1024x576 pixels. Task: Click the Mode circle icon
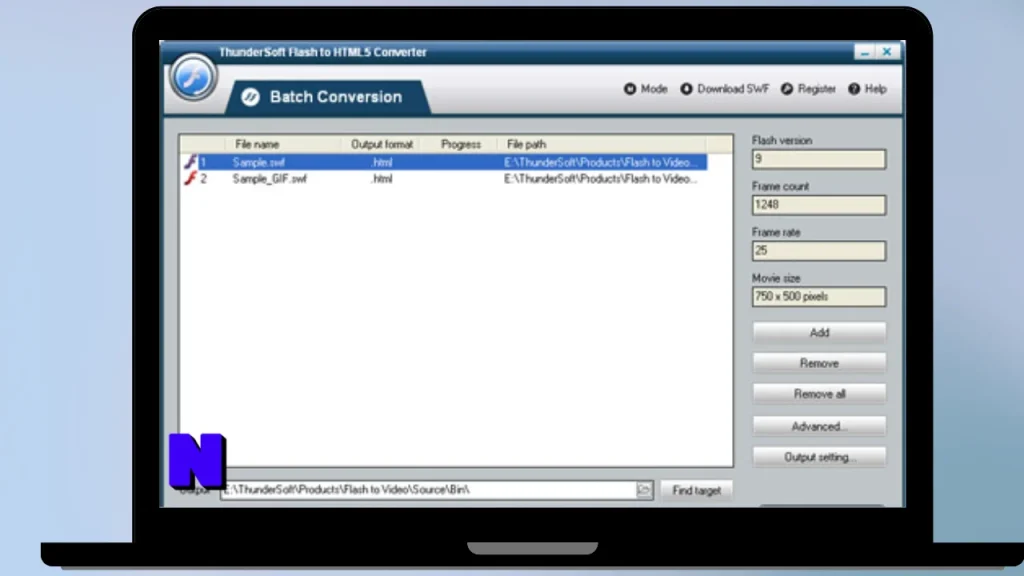(x=630, y=89)
